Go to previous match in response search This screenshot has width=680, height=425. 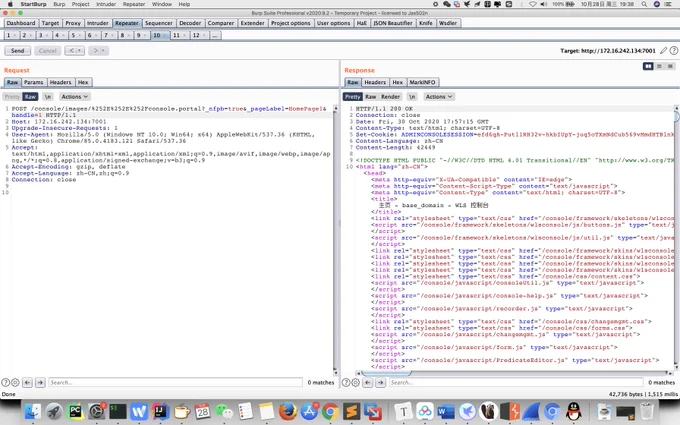[x=368, y=382]
